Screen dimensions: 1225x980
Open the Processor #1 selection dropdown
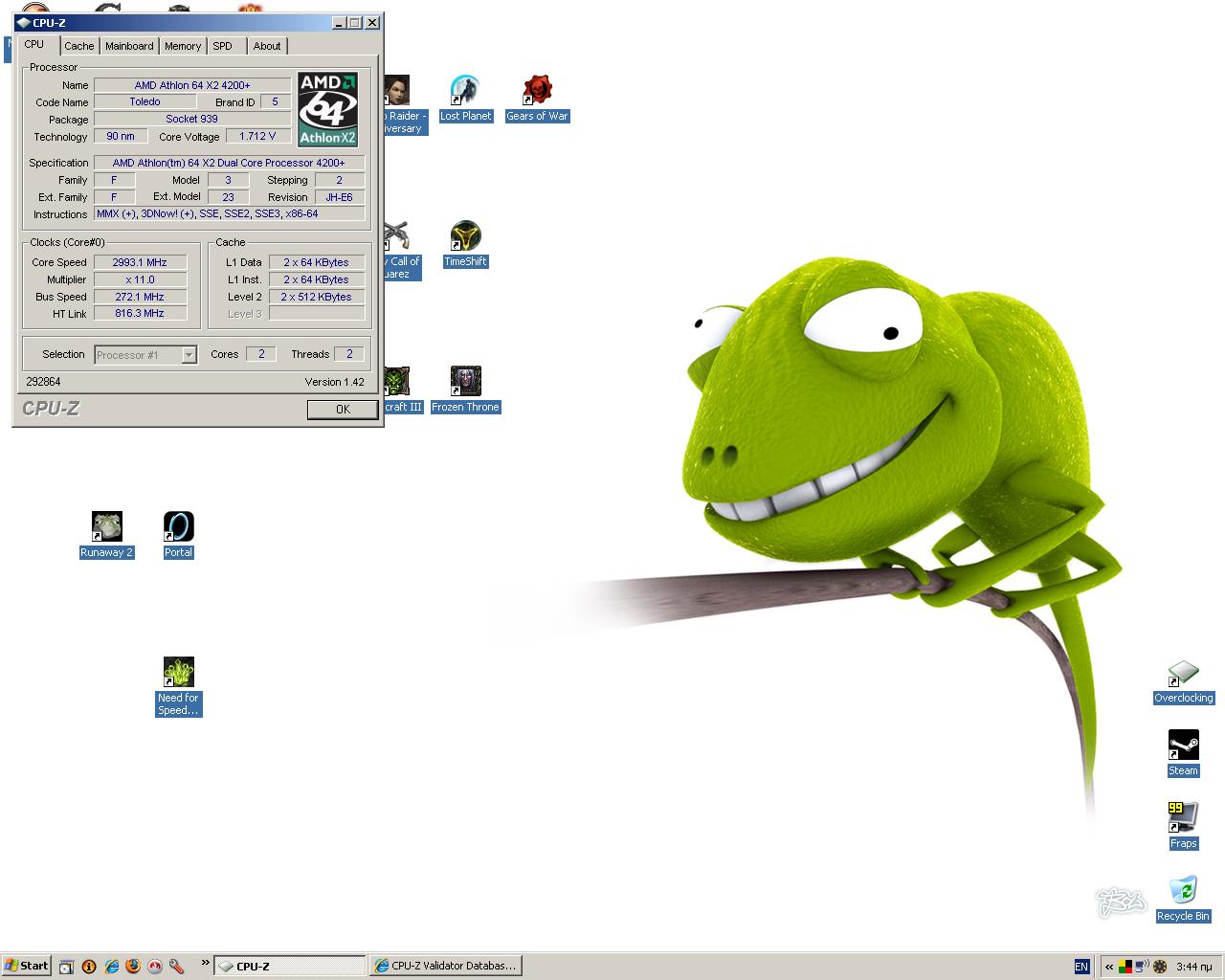pos(189,355)
